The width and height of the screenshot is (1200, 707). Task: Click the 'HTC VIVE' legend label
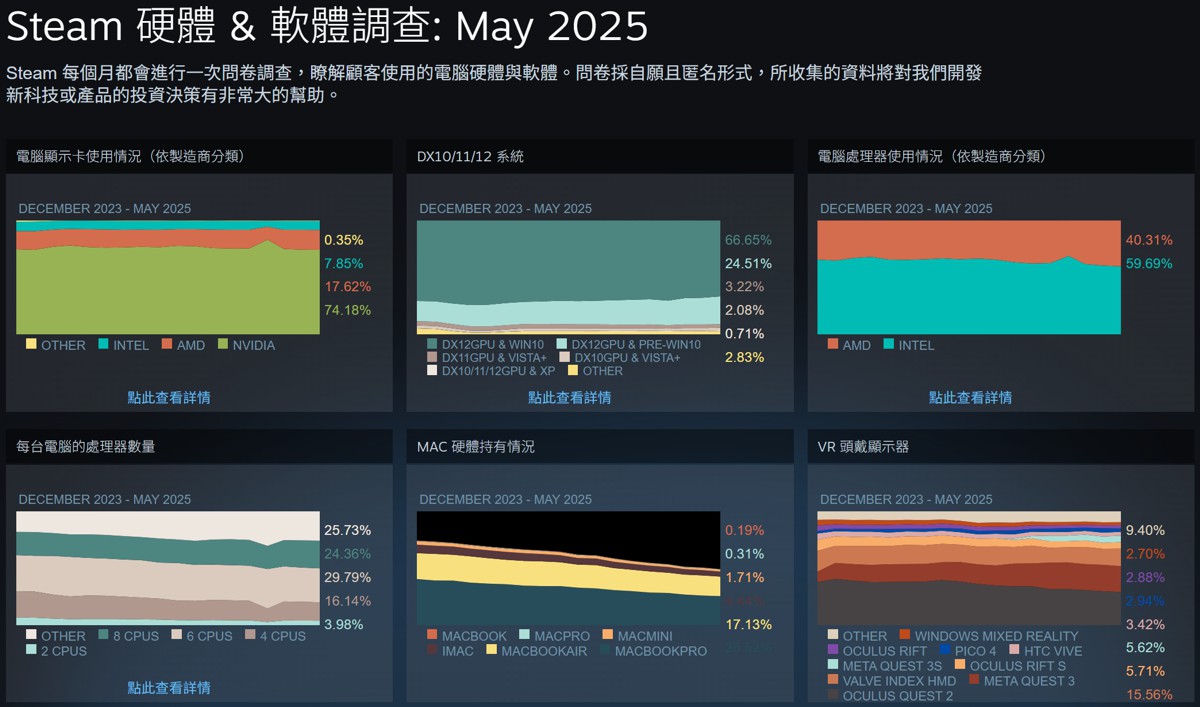coord(1054,651)
